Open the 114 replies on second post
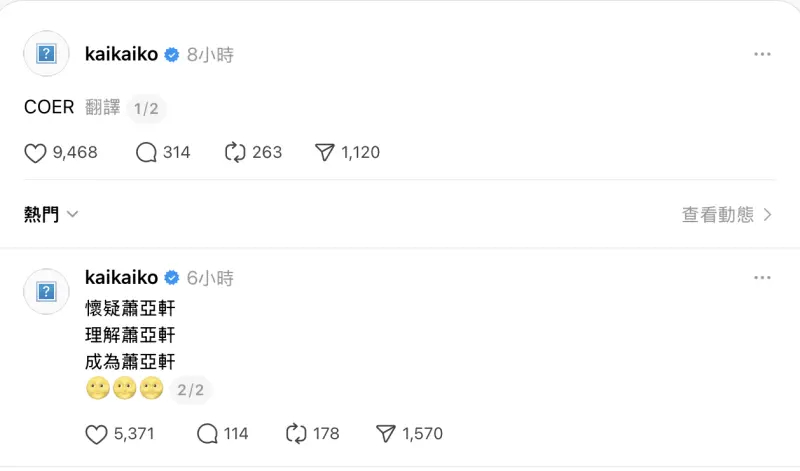The height and width of the screenshot is (471, 800). pos(208,434)
